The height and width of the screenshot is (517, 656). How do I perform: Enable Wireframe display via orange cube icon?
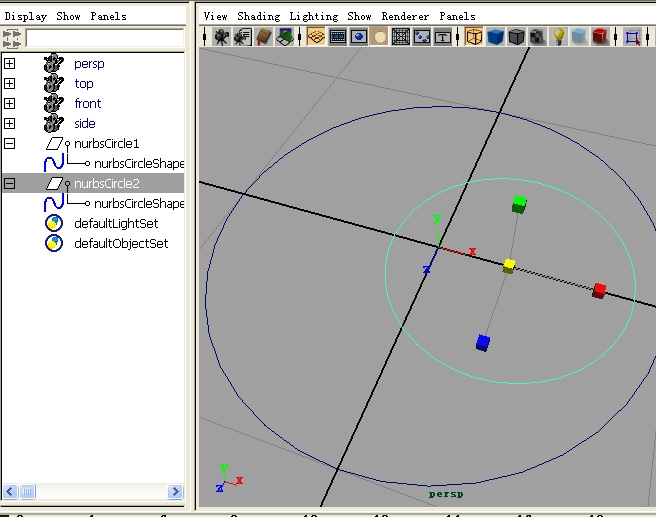coord(474,37)
